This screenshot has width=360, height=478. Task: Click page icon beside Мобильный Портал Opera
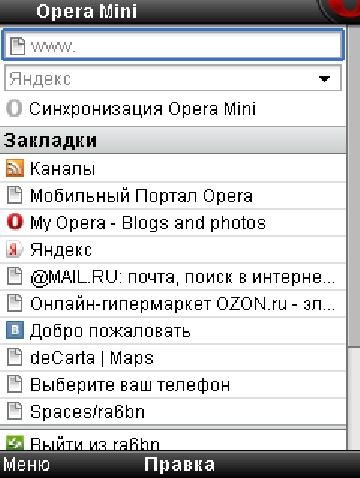point(15,195)
